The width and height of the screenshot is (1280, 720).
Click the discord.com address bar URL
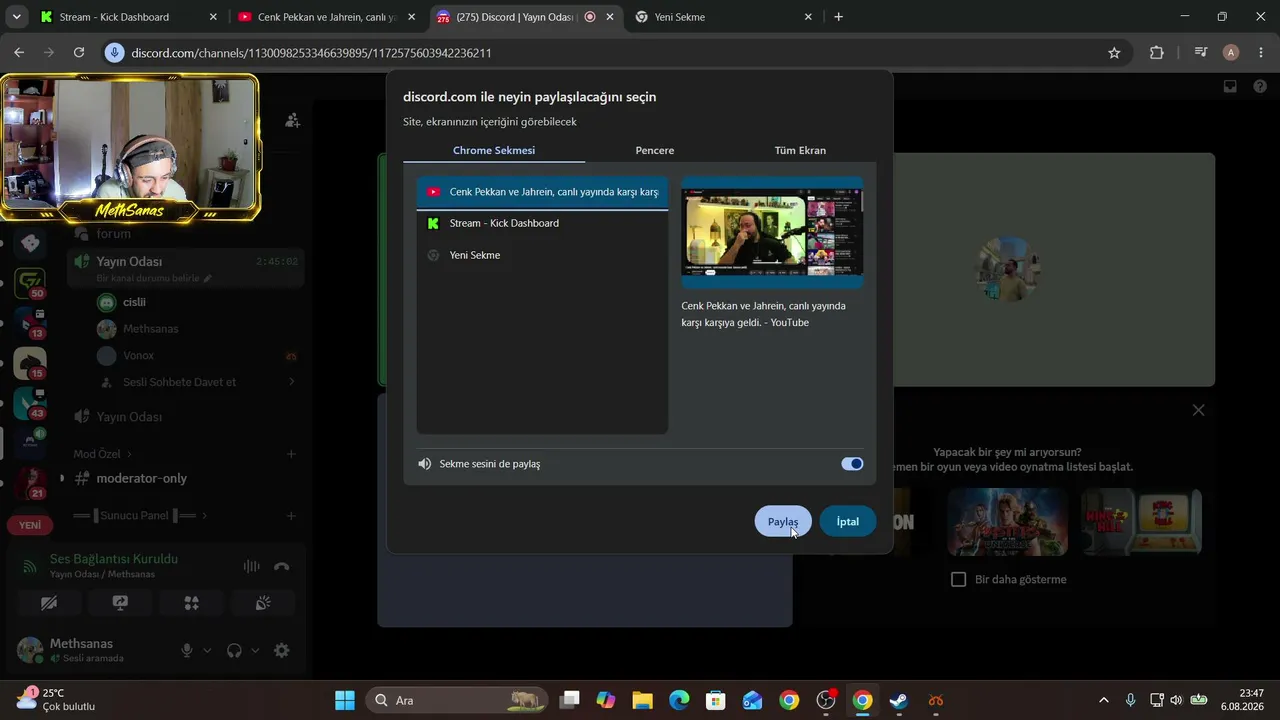(311, 53)
